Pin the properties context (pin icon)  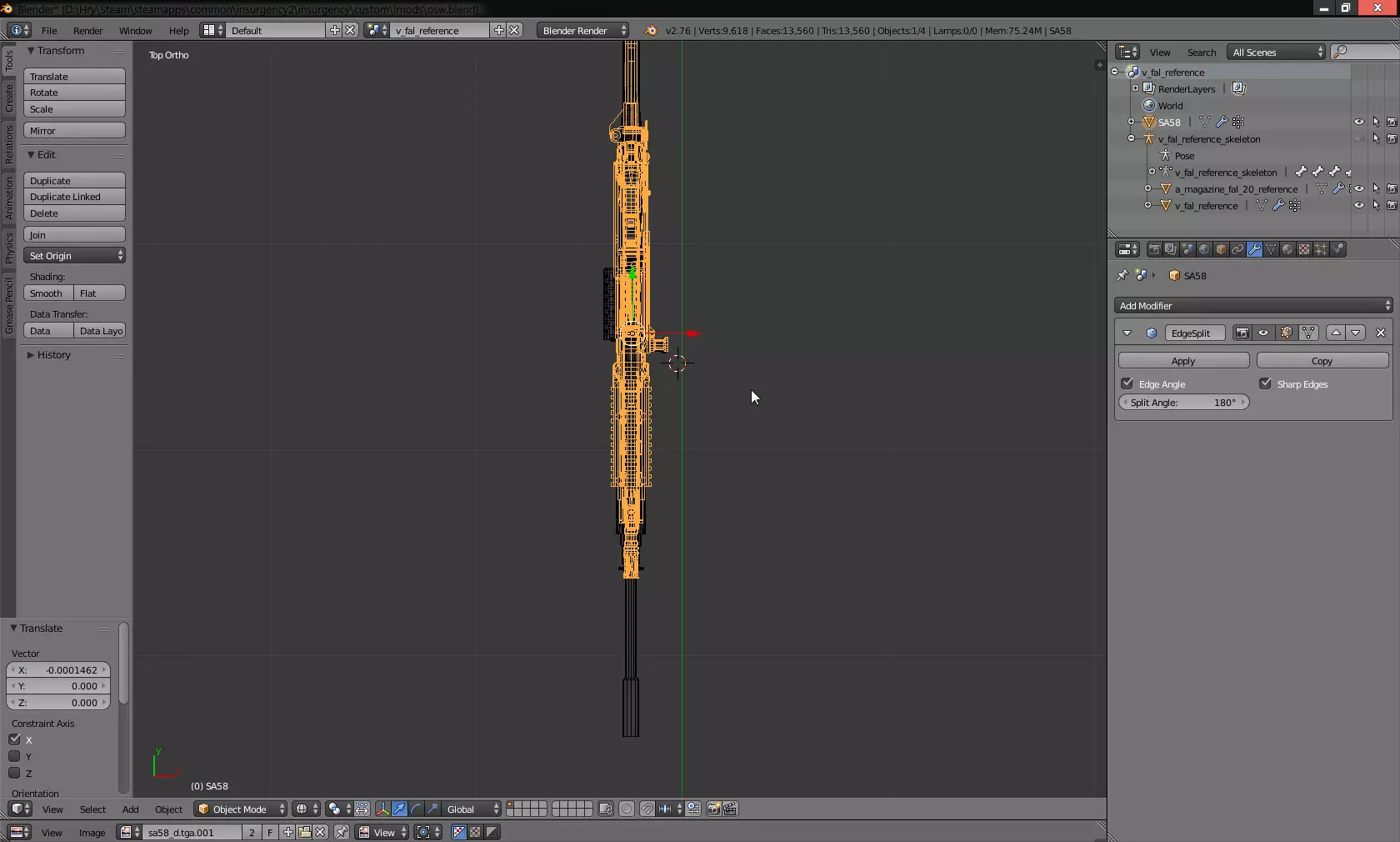(1122, 275)
